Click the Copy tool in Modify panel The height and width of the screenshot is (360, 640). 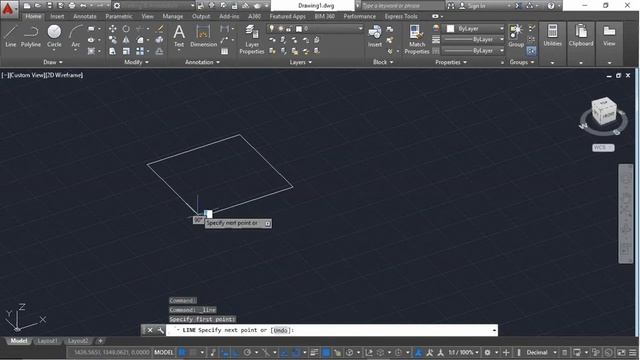[112, 40]
